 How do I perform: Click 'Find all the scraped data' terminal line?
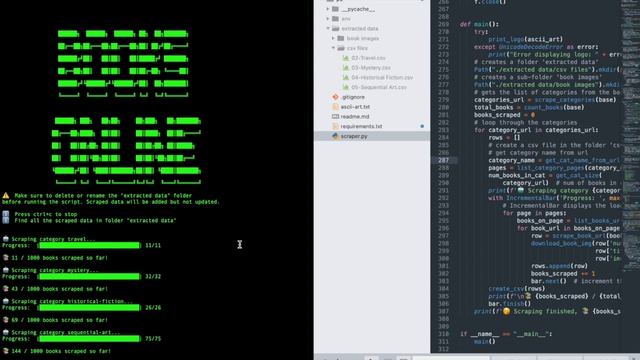[95, 220]
